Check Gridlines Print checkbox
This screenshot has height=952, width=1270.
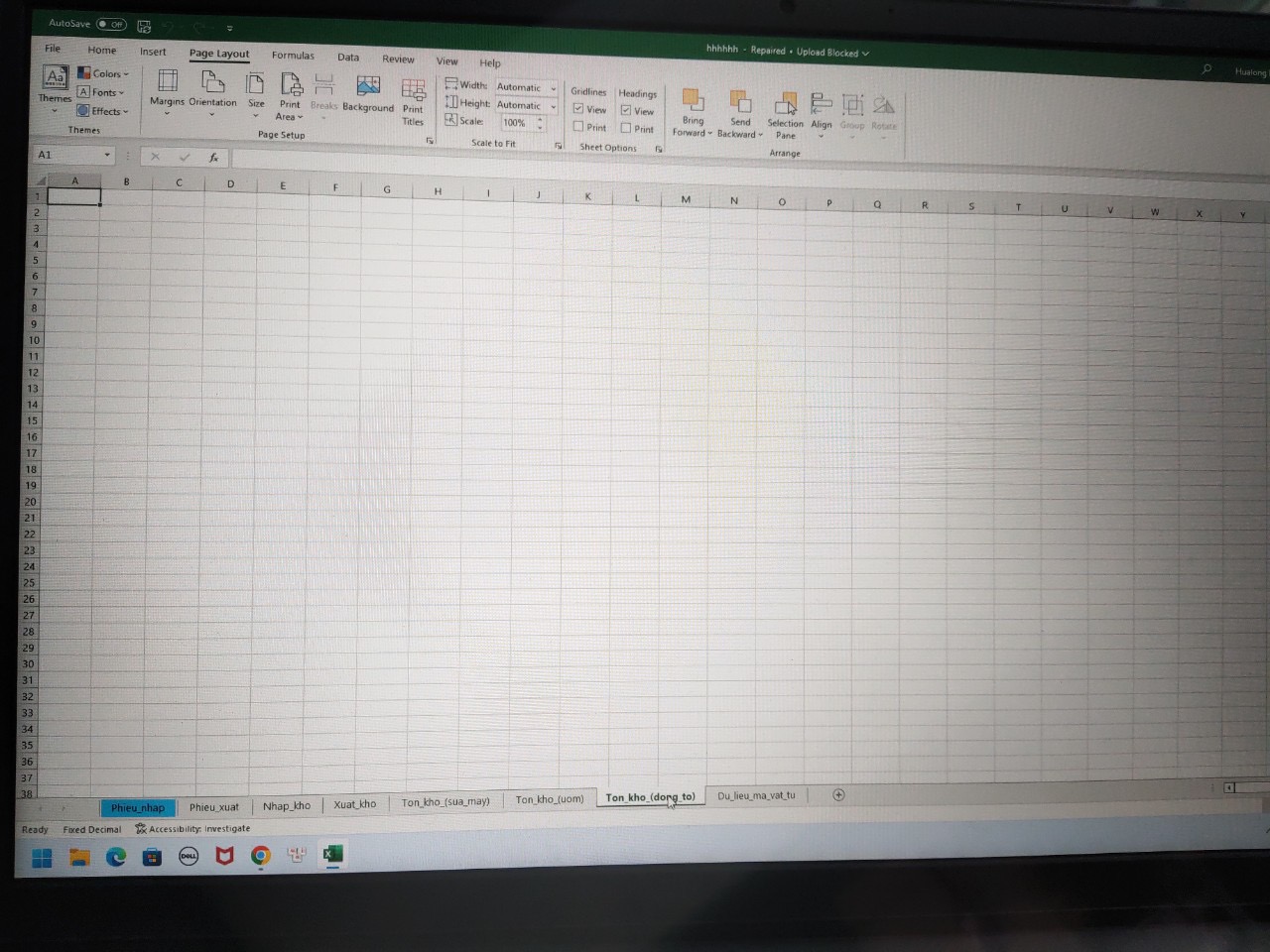coord(578,126)
